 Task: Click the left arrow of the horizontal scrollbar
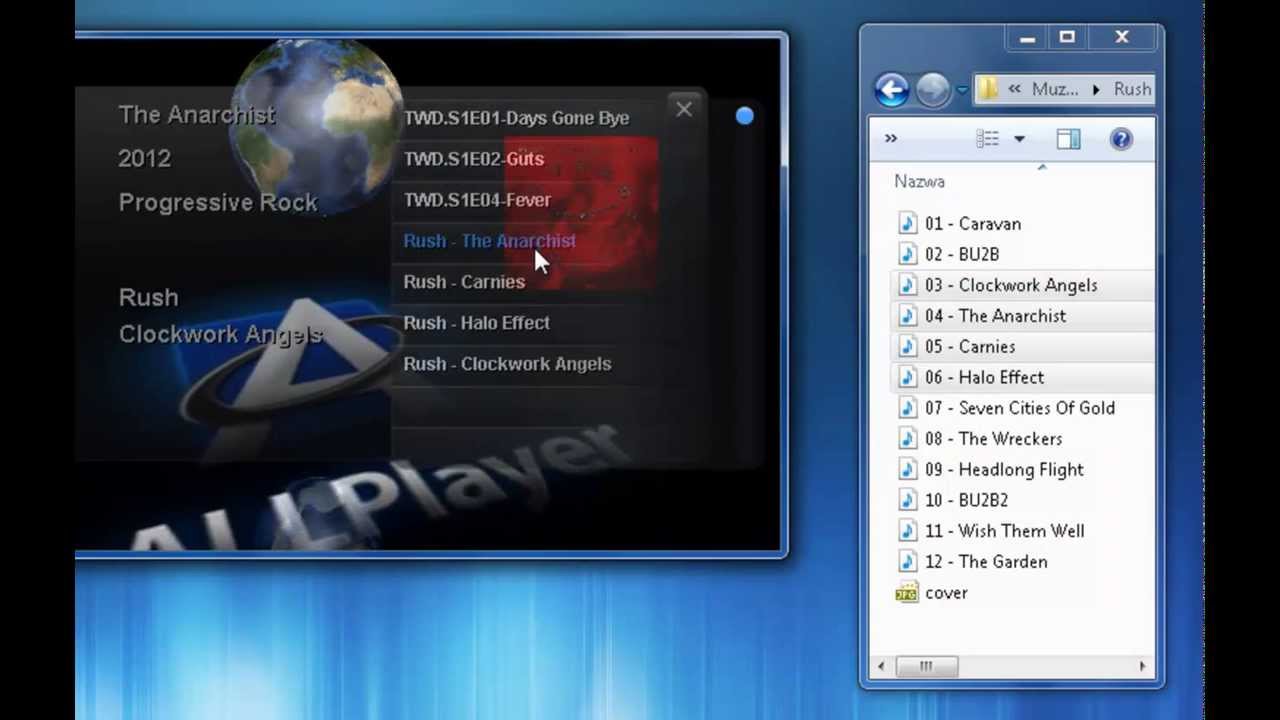(x=881, y=667)
